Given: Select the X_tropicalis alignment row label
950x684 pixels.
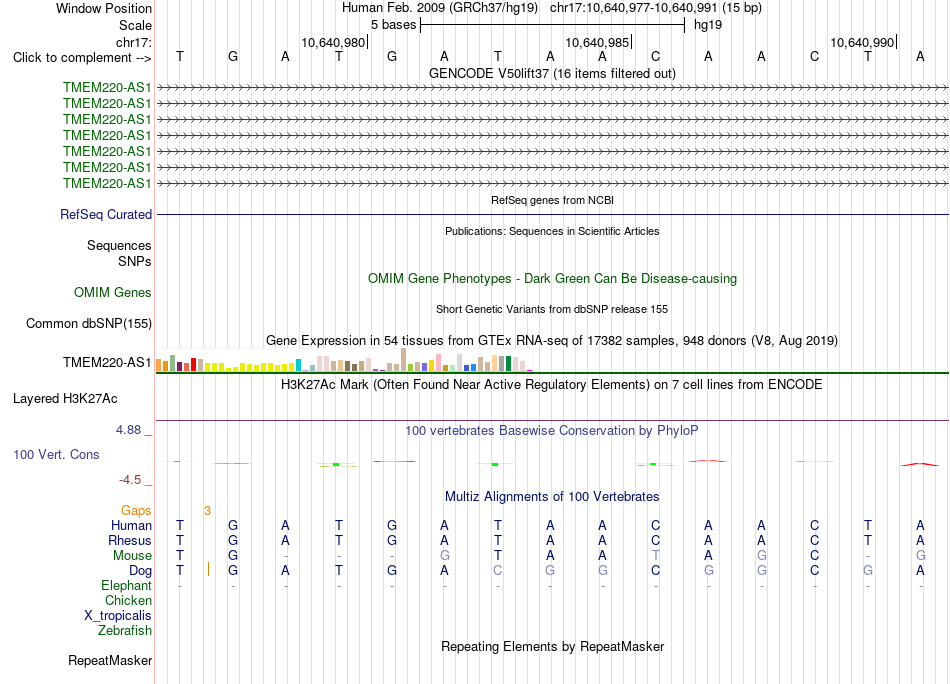Looking at the screenshot, I should [x=118, y=616].
